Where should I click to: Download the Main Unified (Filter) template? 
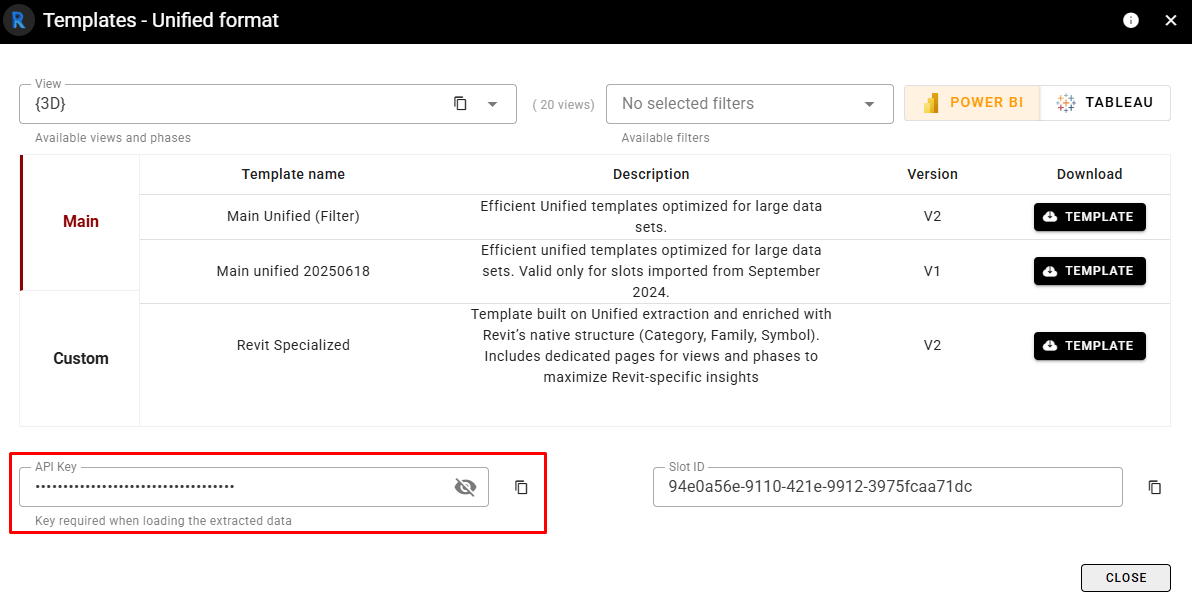[1089, 217]
